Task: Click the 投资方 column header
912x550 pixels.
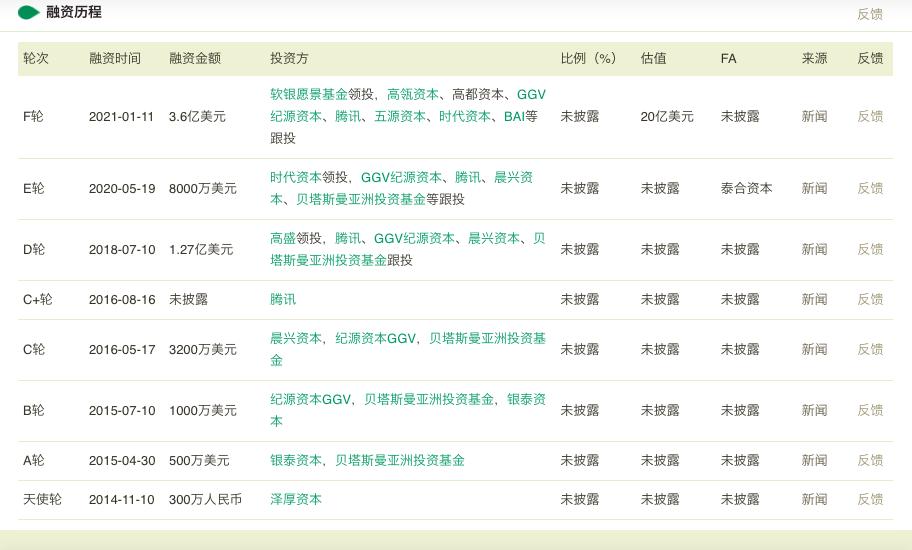Action: point(289,58)
